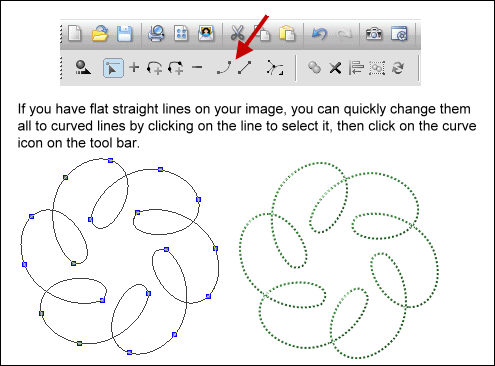This screenshot has height=366, width=495.
Task: Click the scissors Cut icon
Action: (x=238, y=34)
